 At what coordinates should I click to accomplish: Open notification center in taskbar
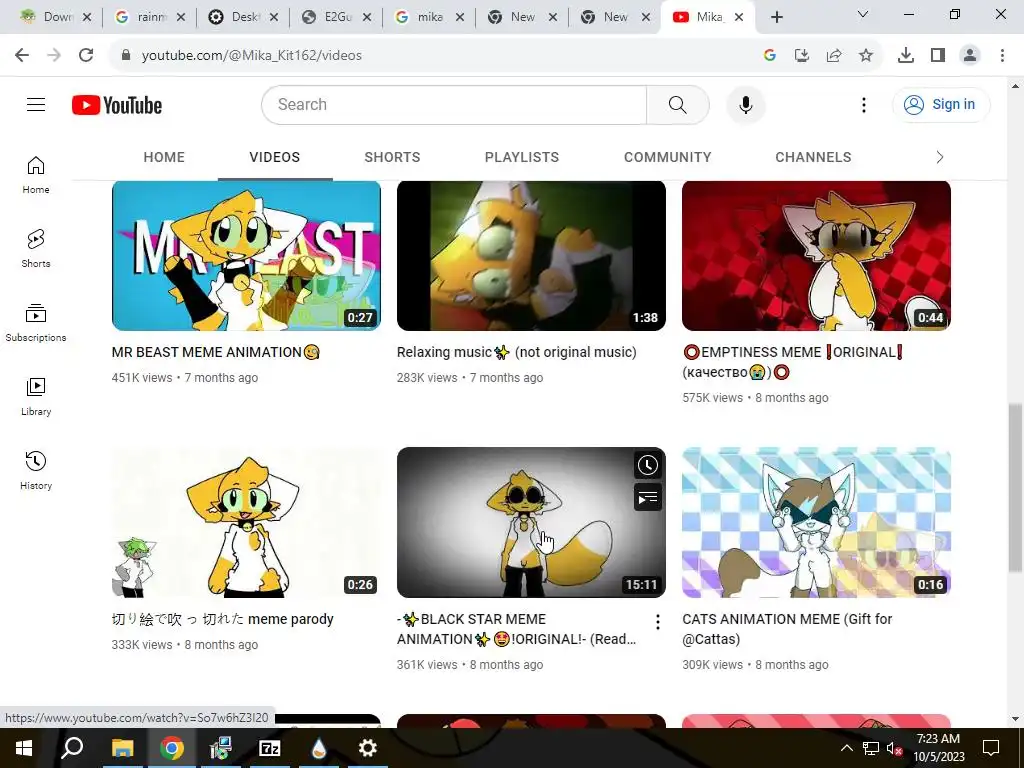991,748
